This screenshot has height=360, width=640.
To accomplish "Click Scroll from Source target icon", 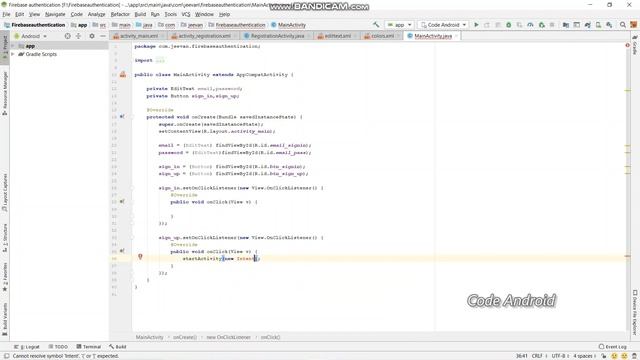I will tap(68, 36).
